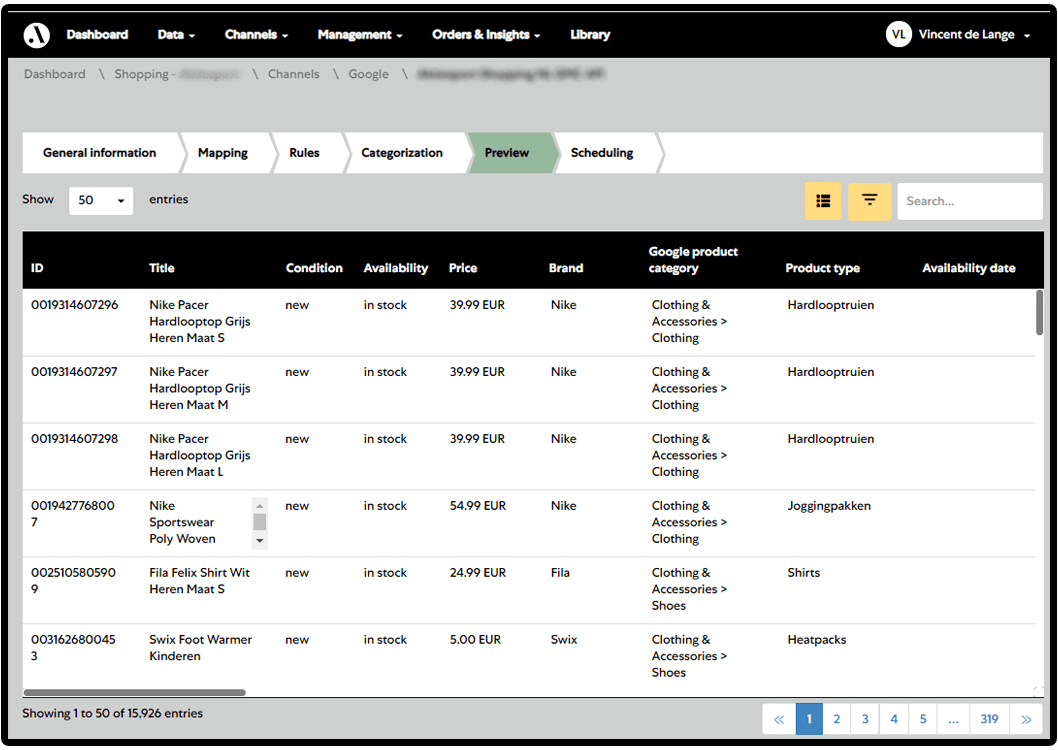1058x750 pixels.
Task: Click the Fila brand cell
Action: pyautogui.click(x=560, y=573)
